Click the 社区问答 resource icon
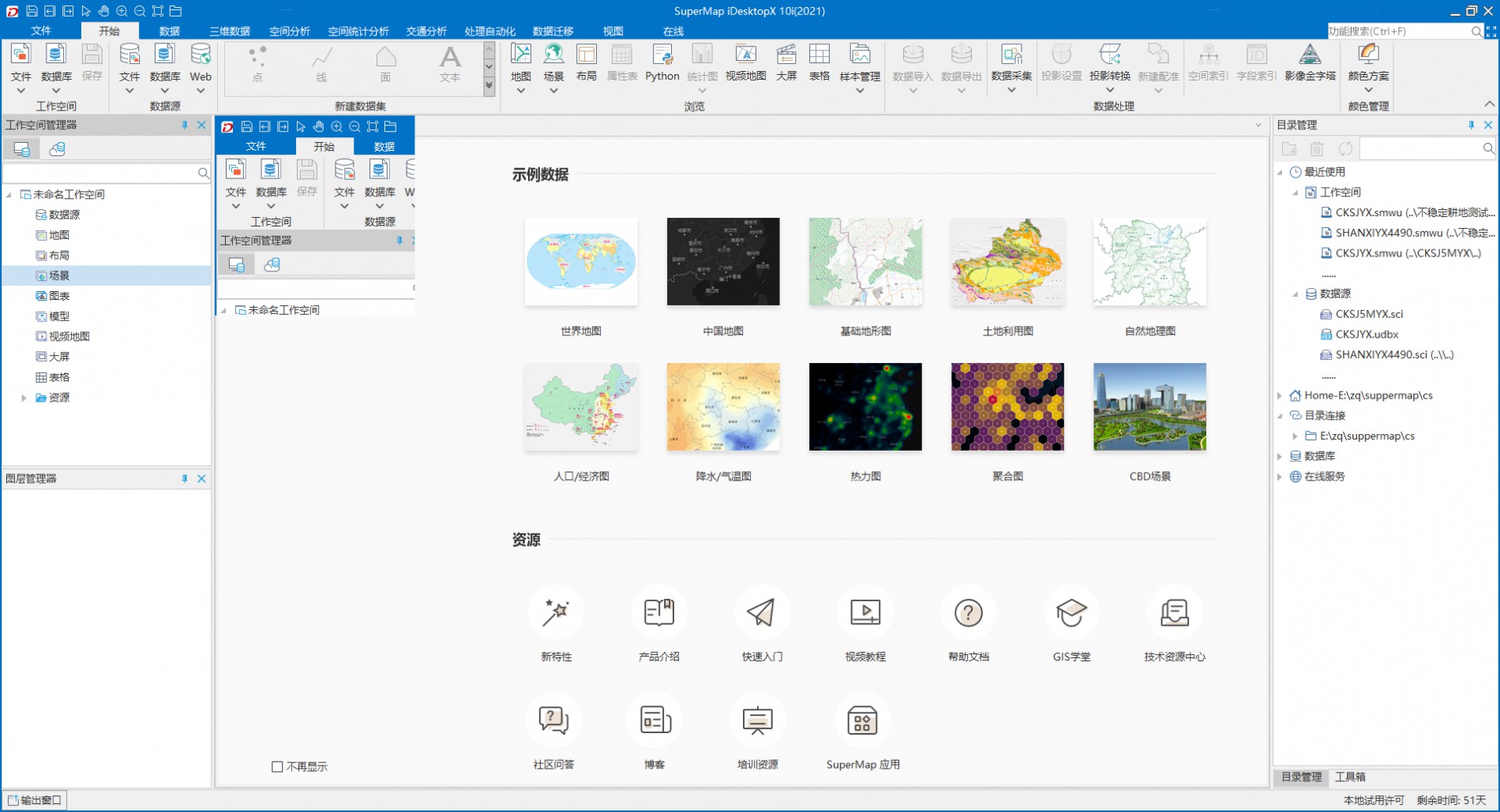Viewport: 1500px width, 812px height. [x=553, y=720]
